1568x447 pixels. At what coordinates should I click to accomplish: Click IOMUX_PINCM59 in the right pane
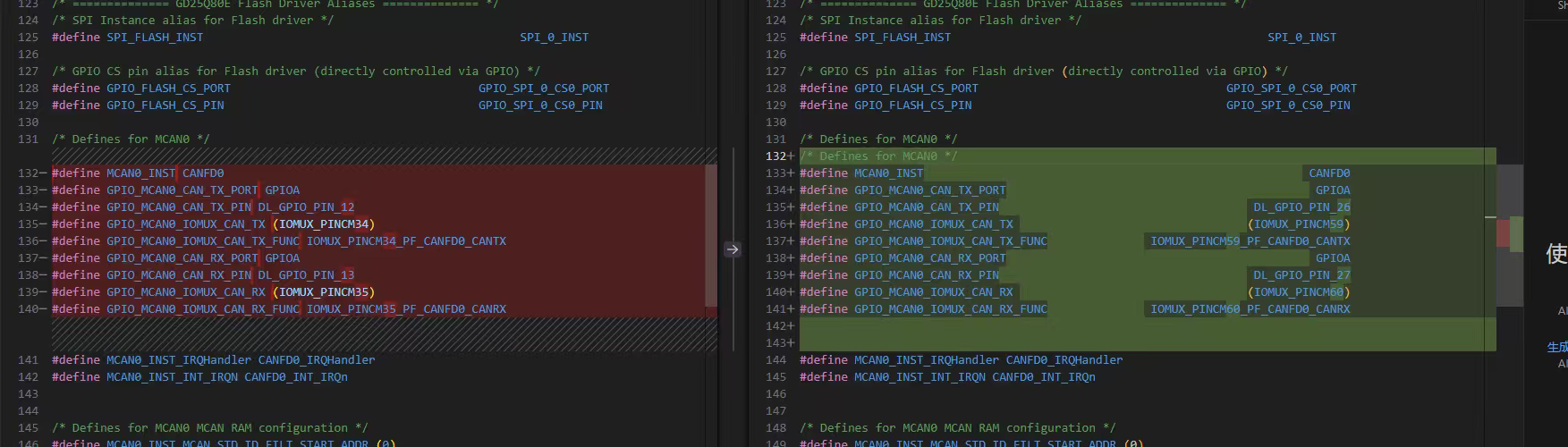click(x=1299, y=223)
